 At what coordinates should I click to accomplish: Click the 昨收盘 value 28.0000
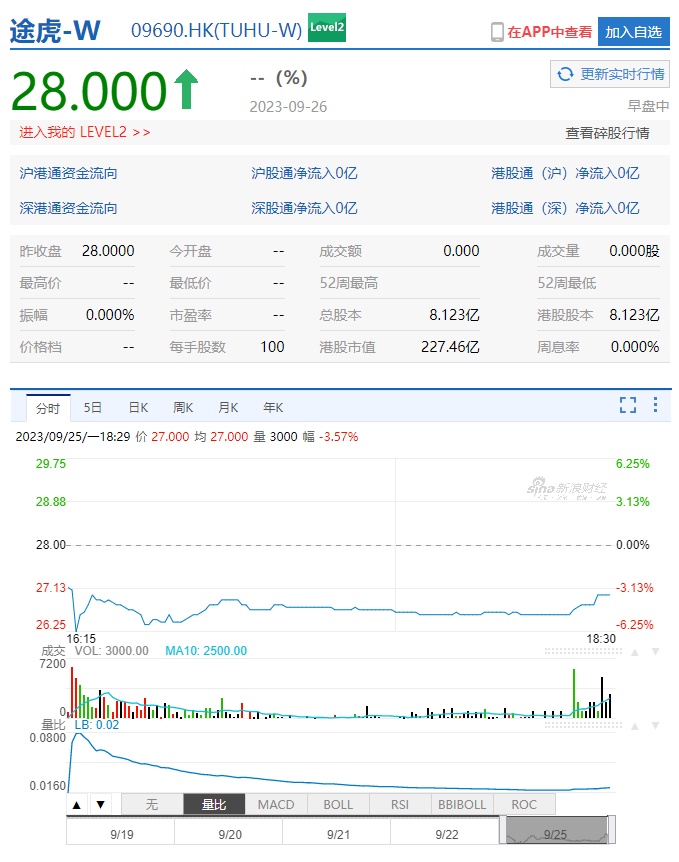pos(108,251)
